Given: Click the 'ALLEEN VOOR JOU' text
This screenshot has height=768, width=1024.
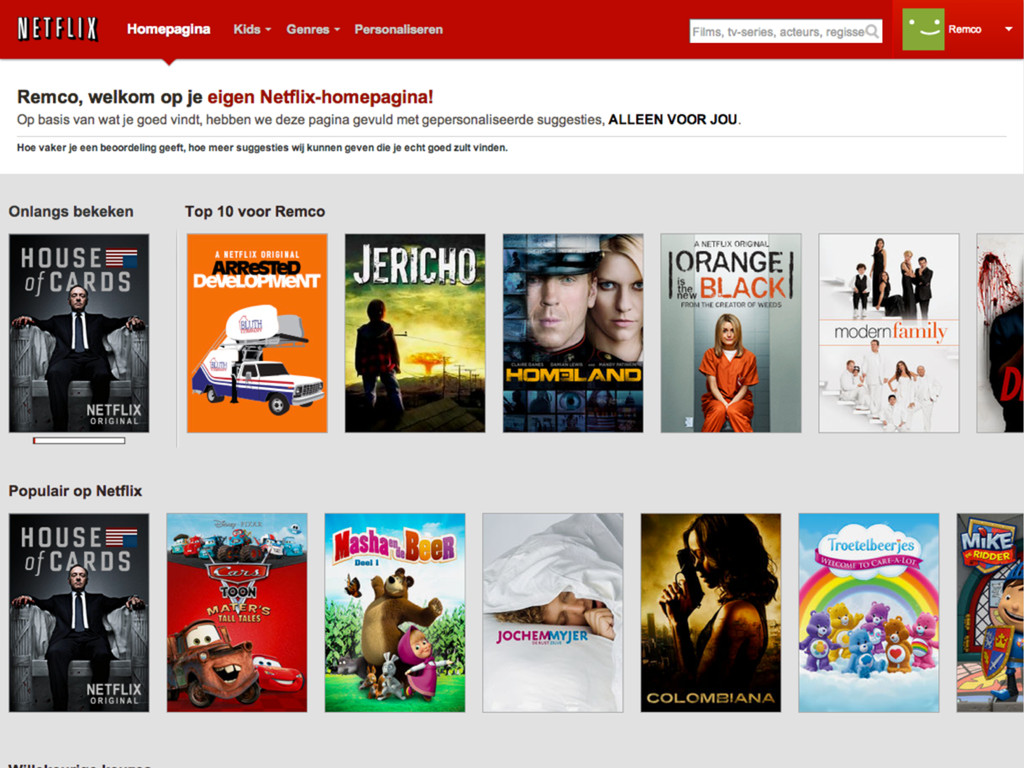Looking at the screenshot, I should tap(673, 120).
